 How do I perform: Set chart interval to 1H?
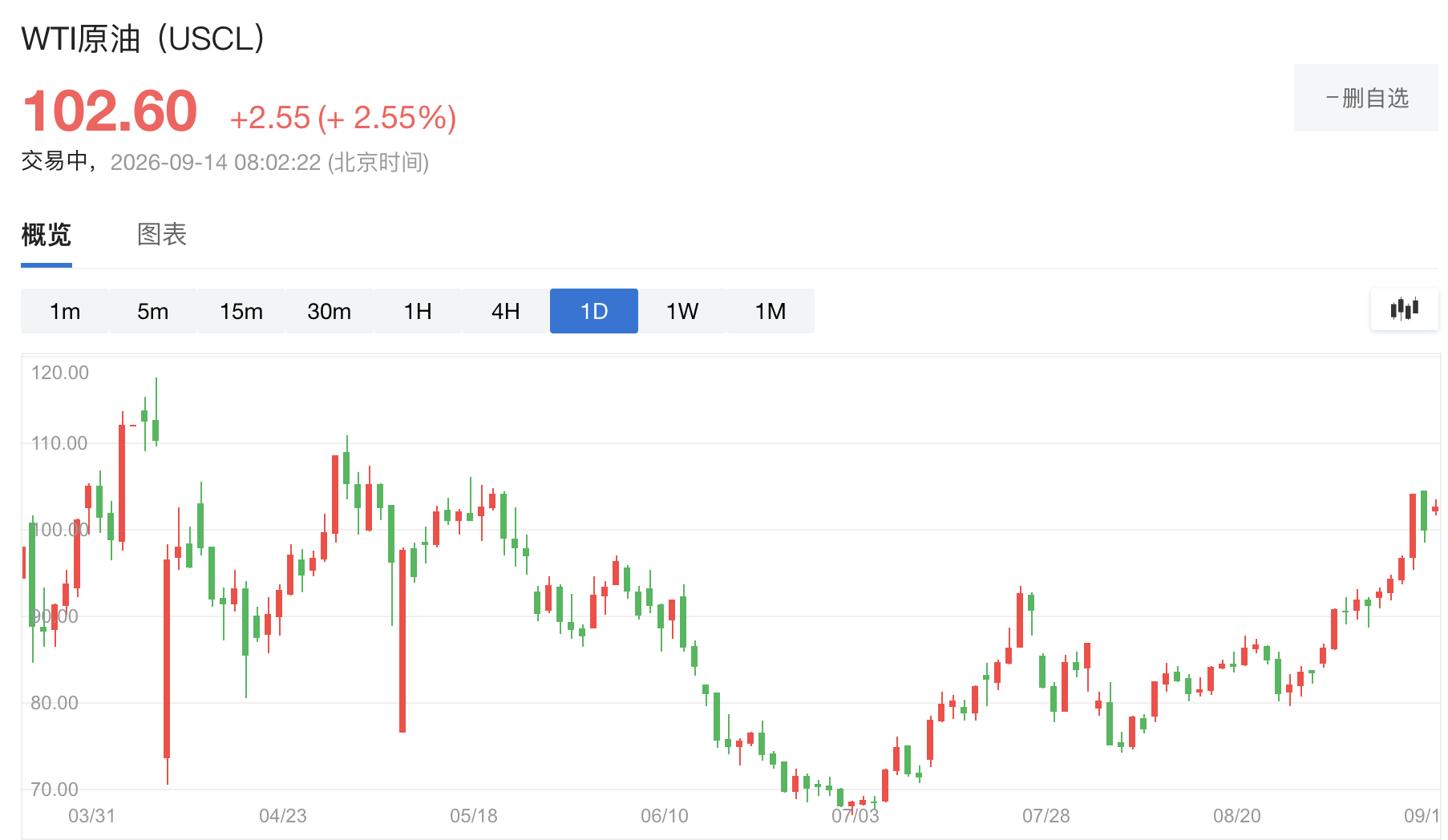click(x=418, y=311)
